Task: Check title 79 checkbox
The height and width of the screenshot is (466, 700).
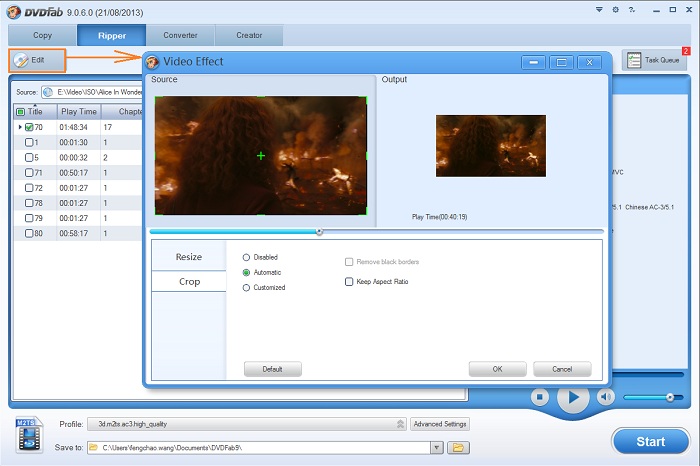Action: 29,218
